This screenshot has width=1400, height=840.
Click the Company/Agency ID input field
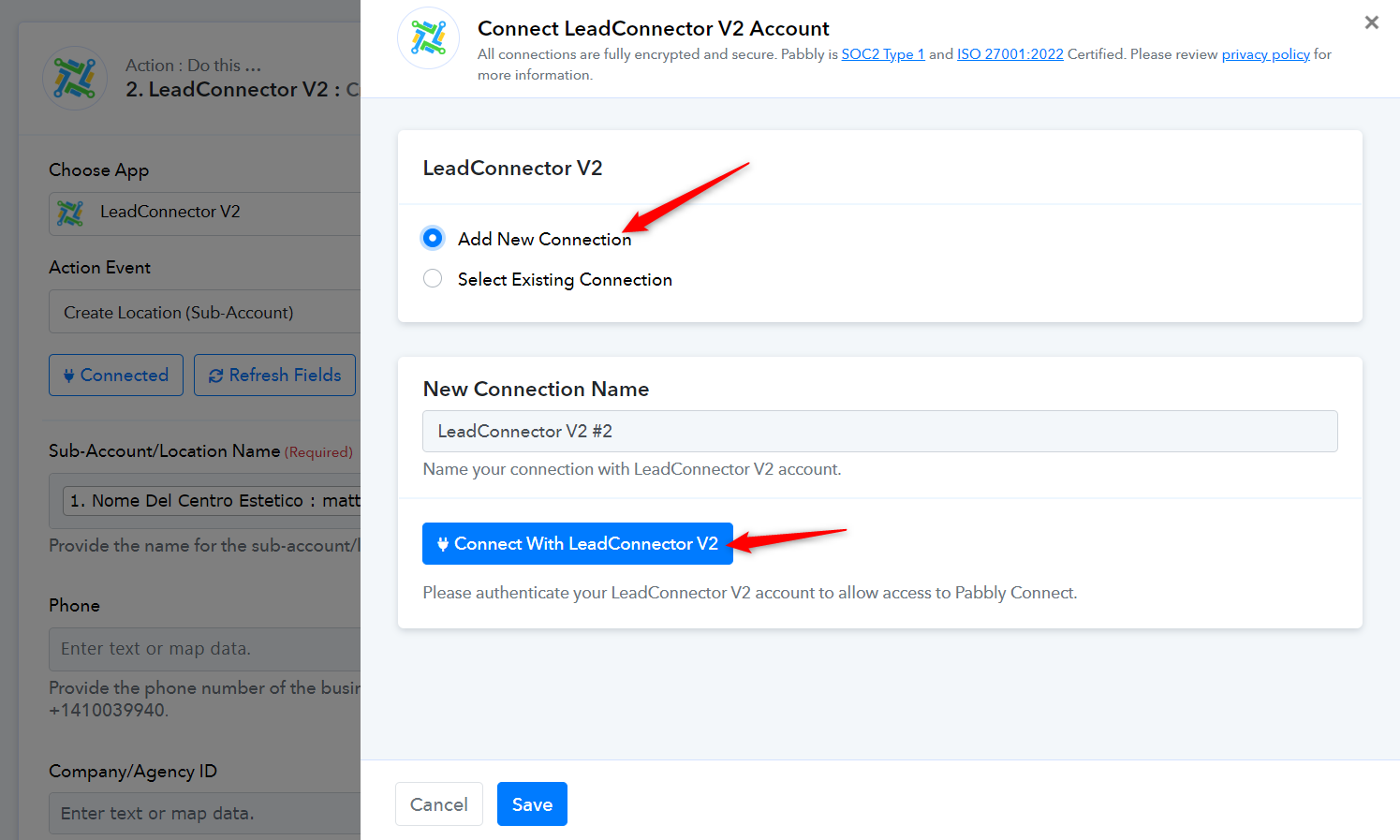[x=204, y=814]
